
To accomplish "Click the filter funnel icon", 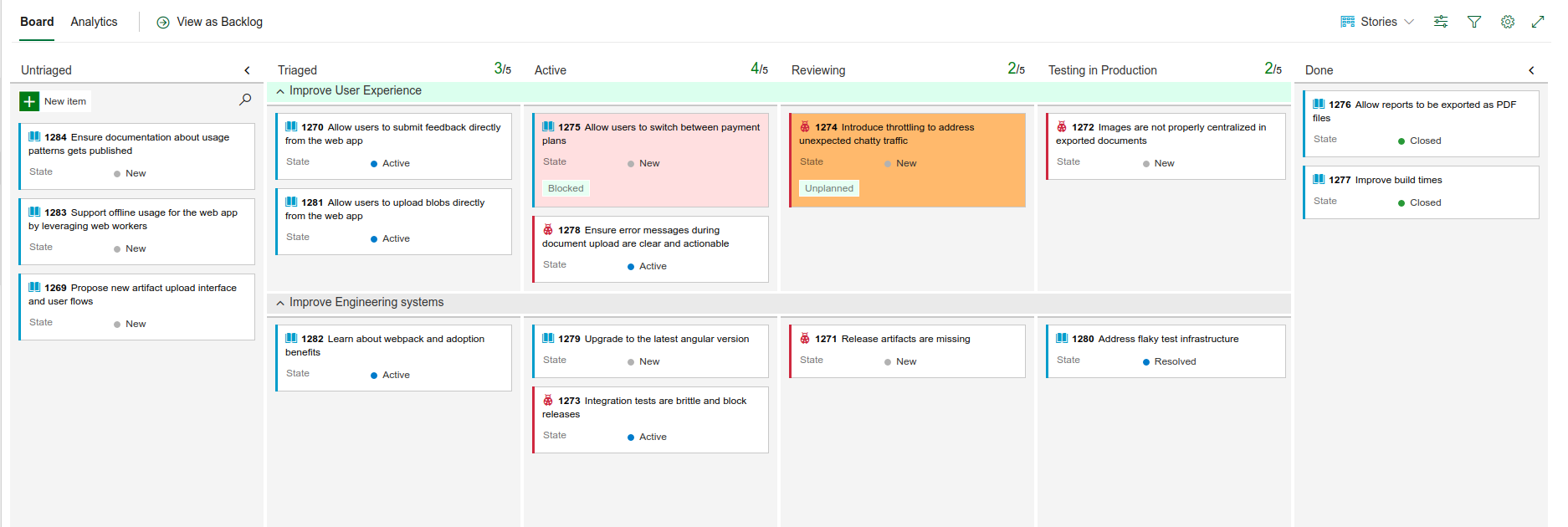I will tap(1474, 22).
